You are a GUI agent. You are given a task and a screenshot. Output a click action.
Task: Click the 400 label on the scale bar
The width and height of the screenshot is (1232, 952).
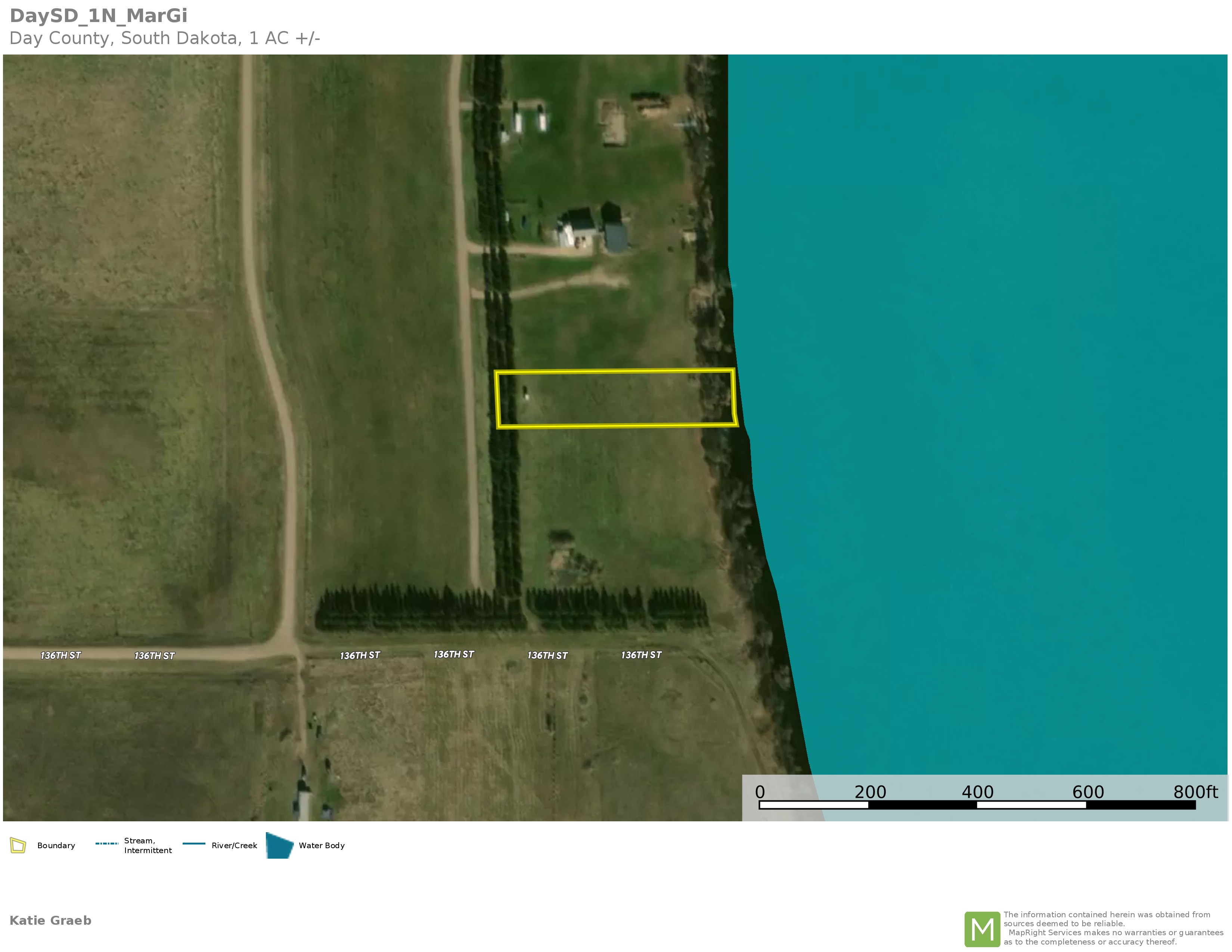[x=978, y=792]
